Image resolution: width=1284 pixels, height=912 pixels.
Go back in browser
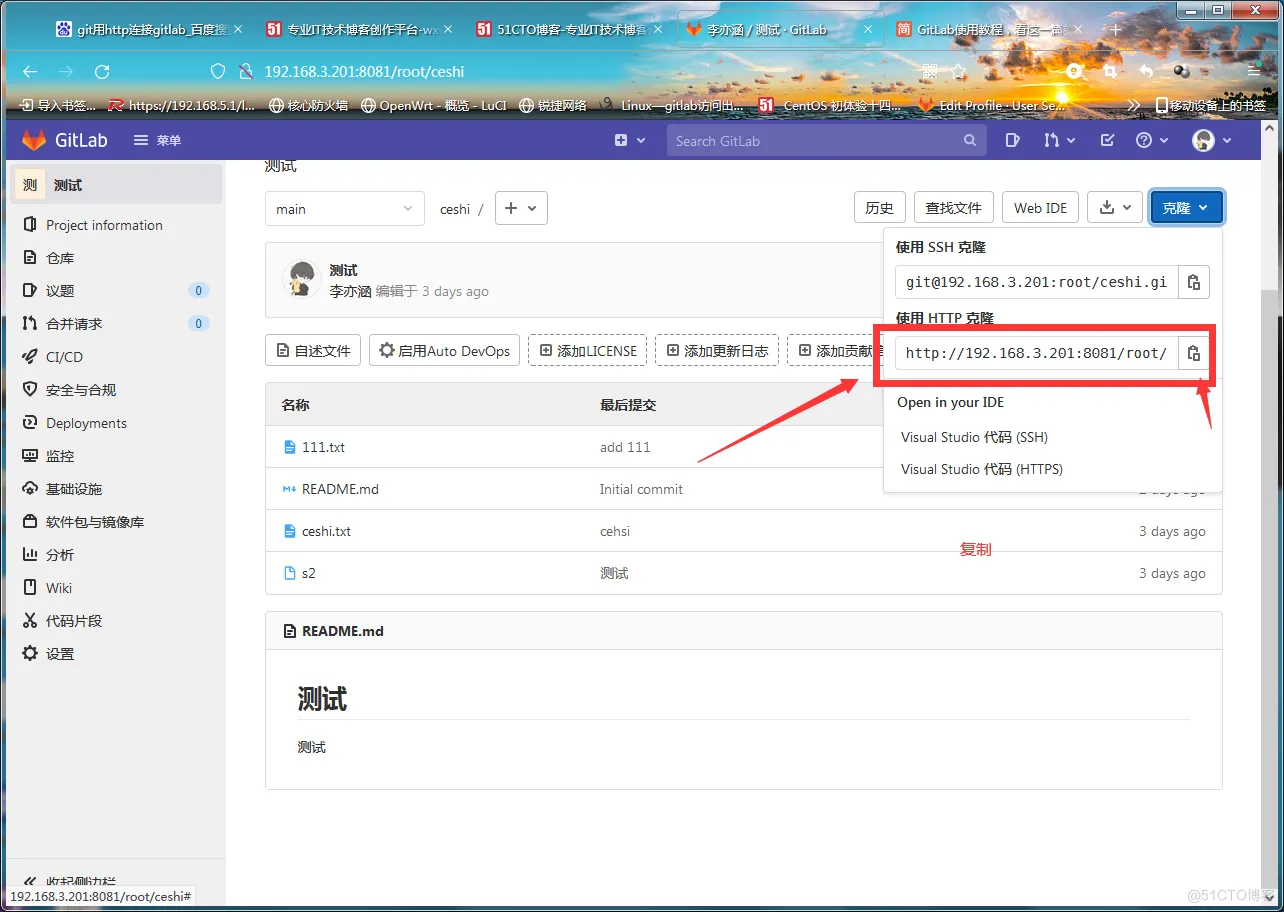tap(30, 72)
